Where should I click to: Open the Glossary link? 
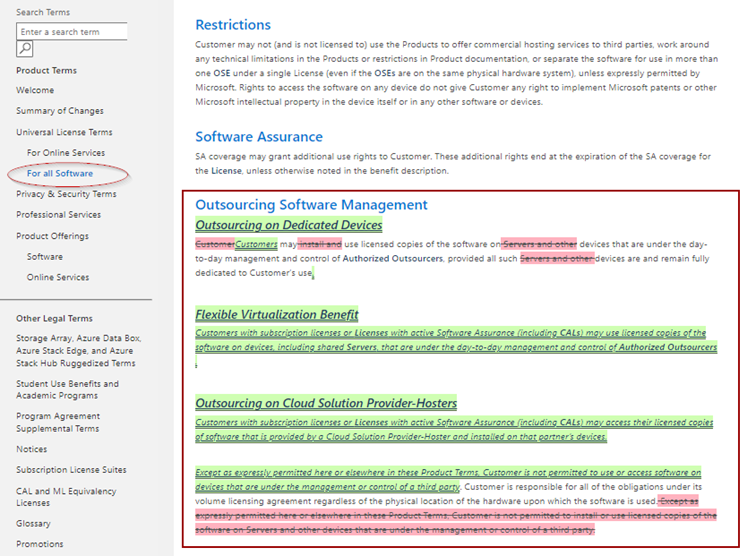[33, 524]
